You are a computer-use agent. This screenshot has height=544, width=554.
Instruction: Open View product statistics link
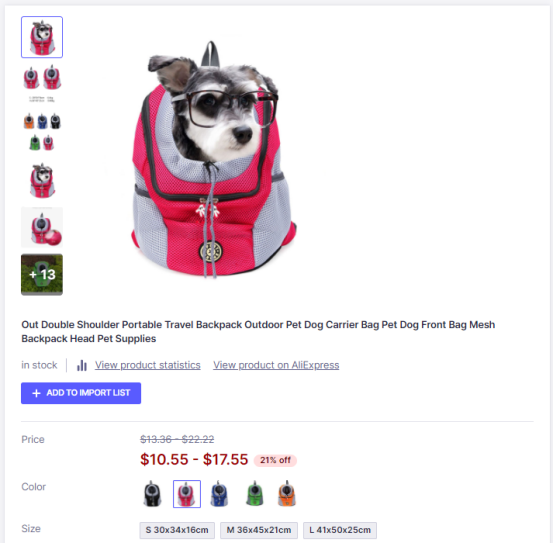tap(147, 365)
